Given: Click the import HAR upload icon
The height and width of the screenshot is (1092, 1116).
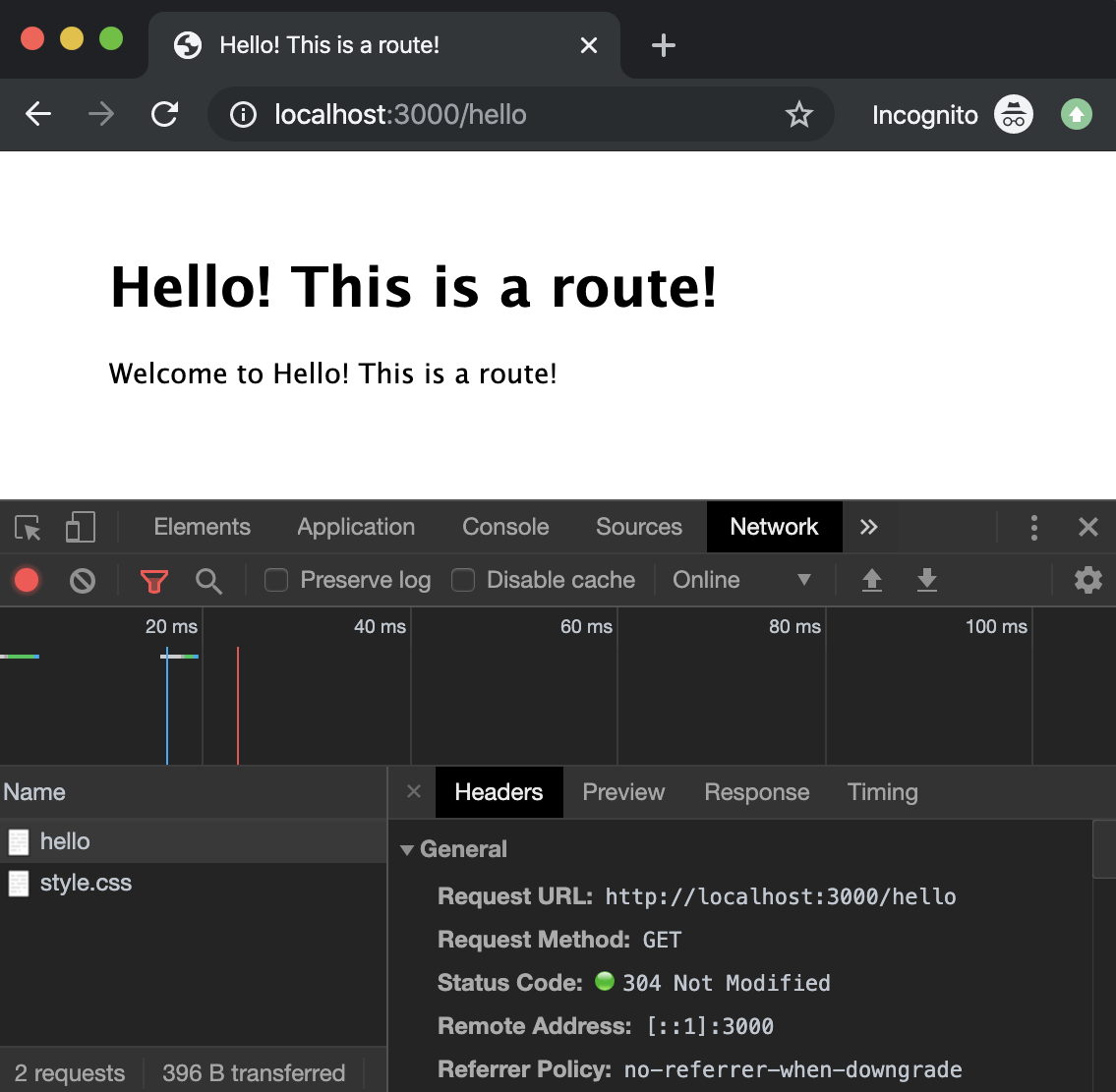Looking at the screenshot, I should tap(871, 581).
